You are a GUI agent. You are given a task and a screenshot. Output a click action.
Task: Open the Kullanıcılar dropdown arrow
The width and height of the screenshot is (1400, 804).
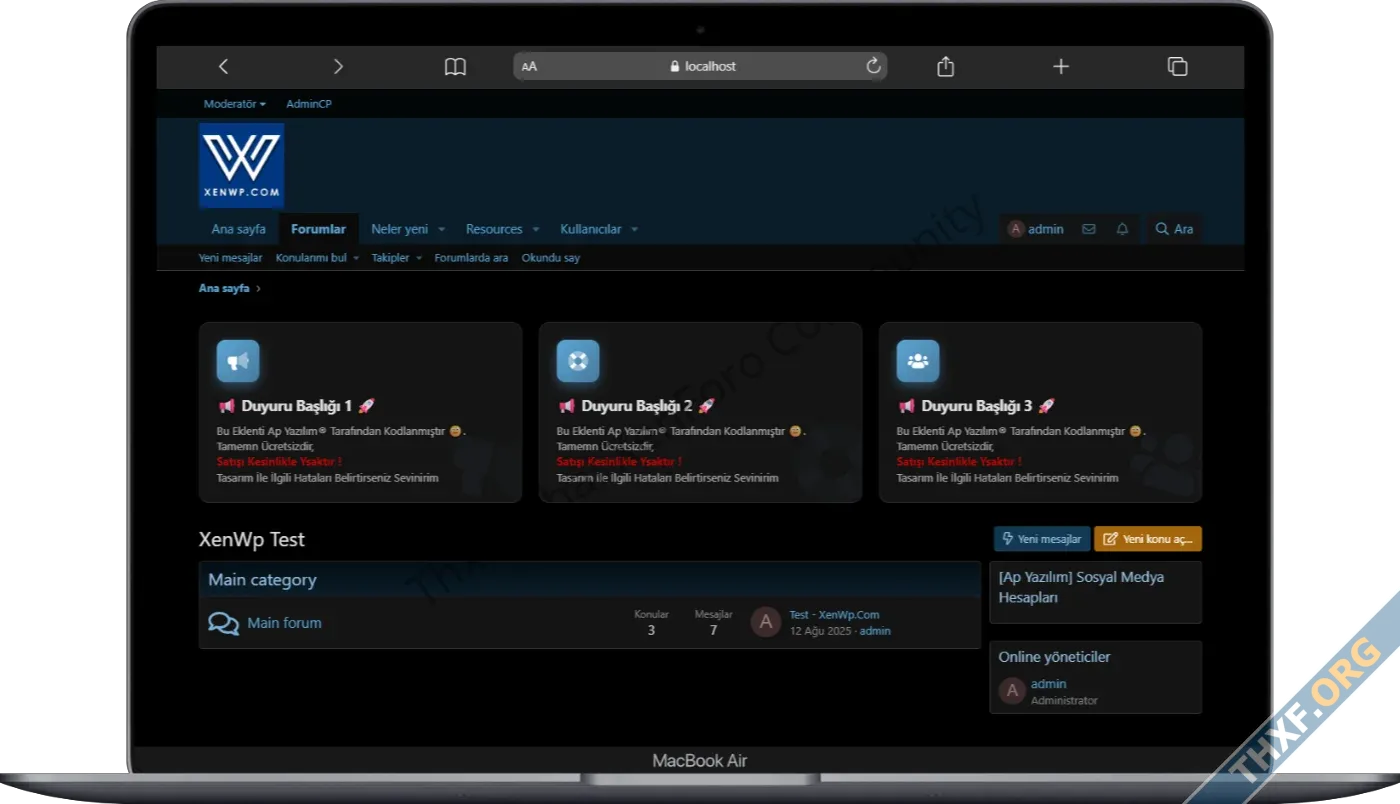coord(634,230)
